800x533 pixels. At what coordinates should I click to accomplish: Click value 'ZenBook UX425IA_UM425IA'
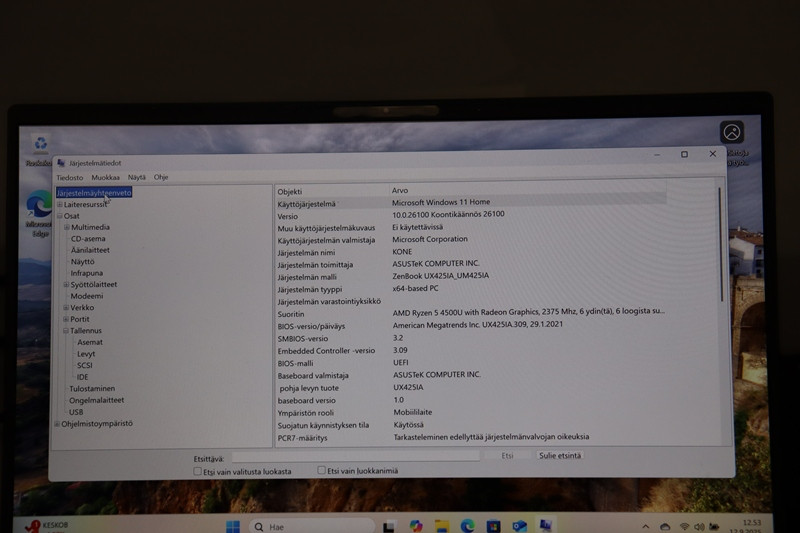[441, 276]
